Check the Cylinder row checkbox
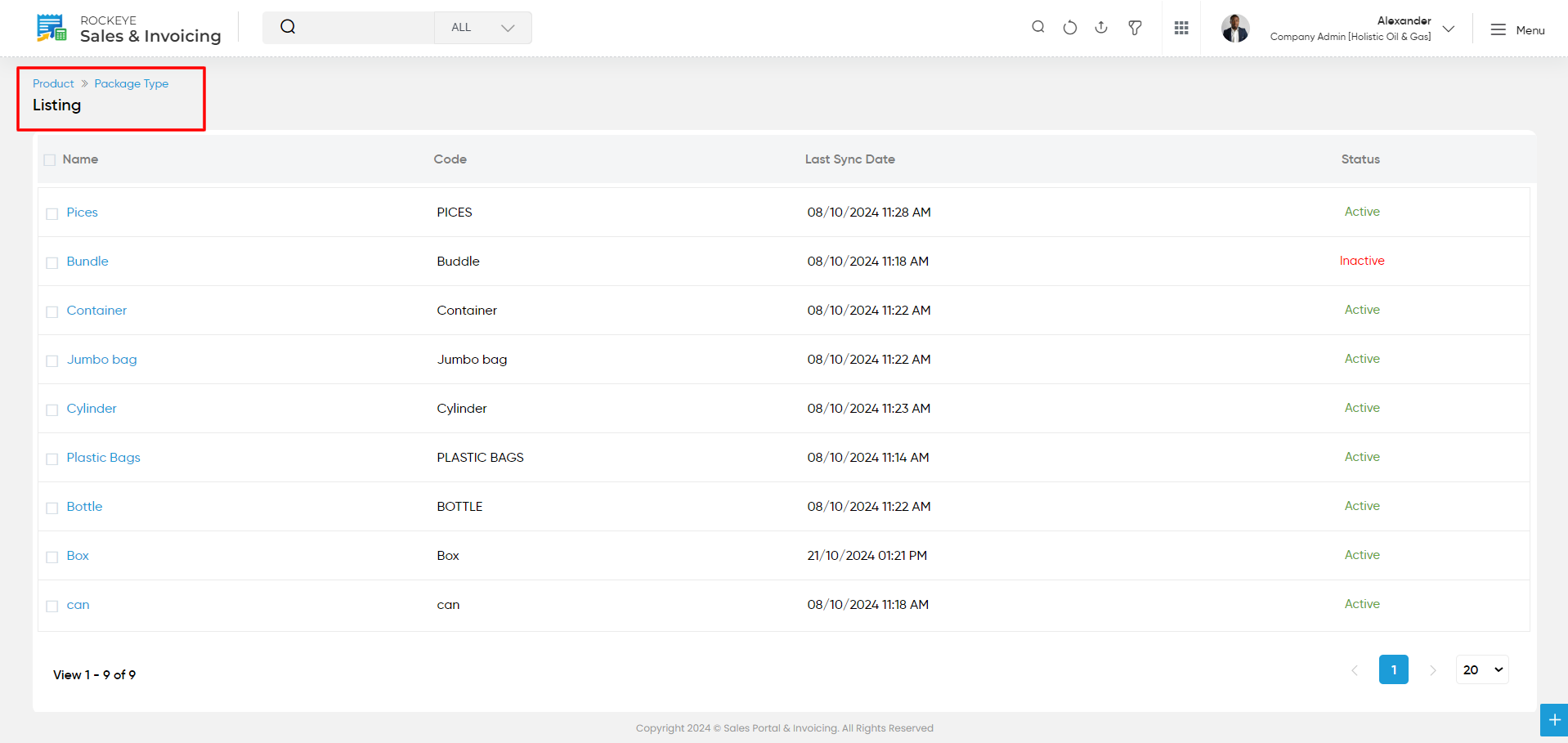The height and width of the screenshot is (743, 1568). pos(52,410)
